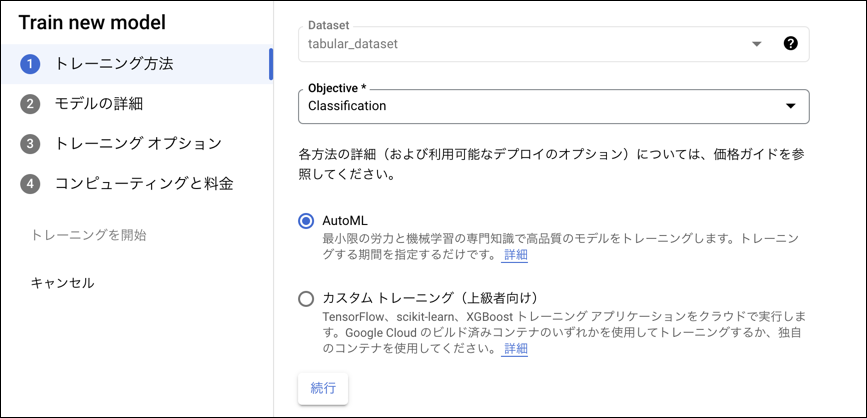This screenshot has height=418, width=867.
Task: Click step 4 number circle icon
Action: tap(30, 184)
